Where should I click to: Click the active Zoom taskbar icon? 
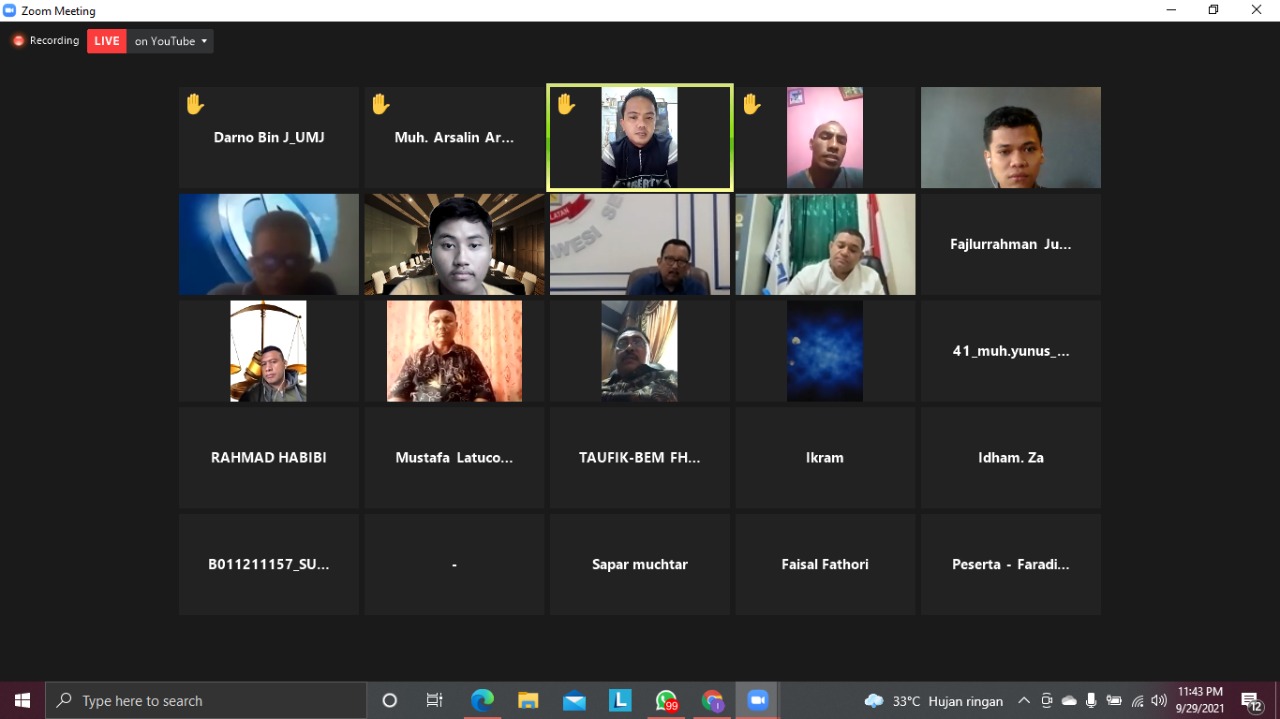coord(757,700)
